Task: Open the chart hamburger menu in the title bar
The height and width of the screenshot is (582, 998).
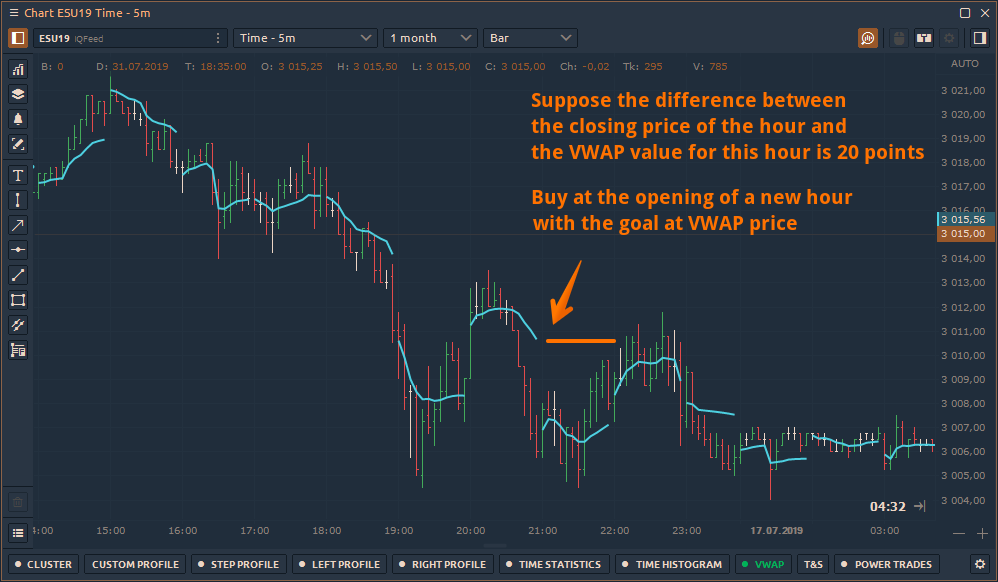Action: tap(13, 12)
